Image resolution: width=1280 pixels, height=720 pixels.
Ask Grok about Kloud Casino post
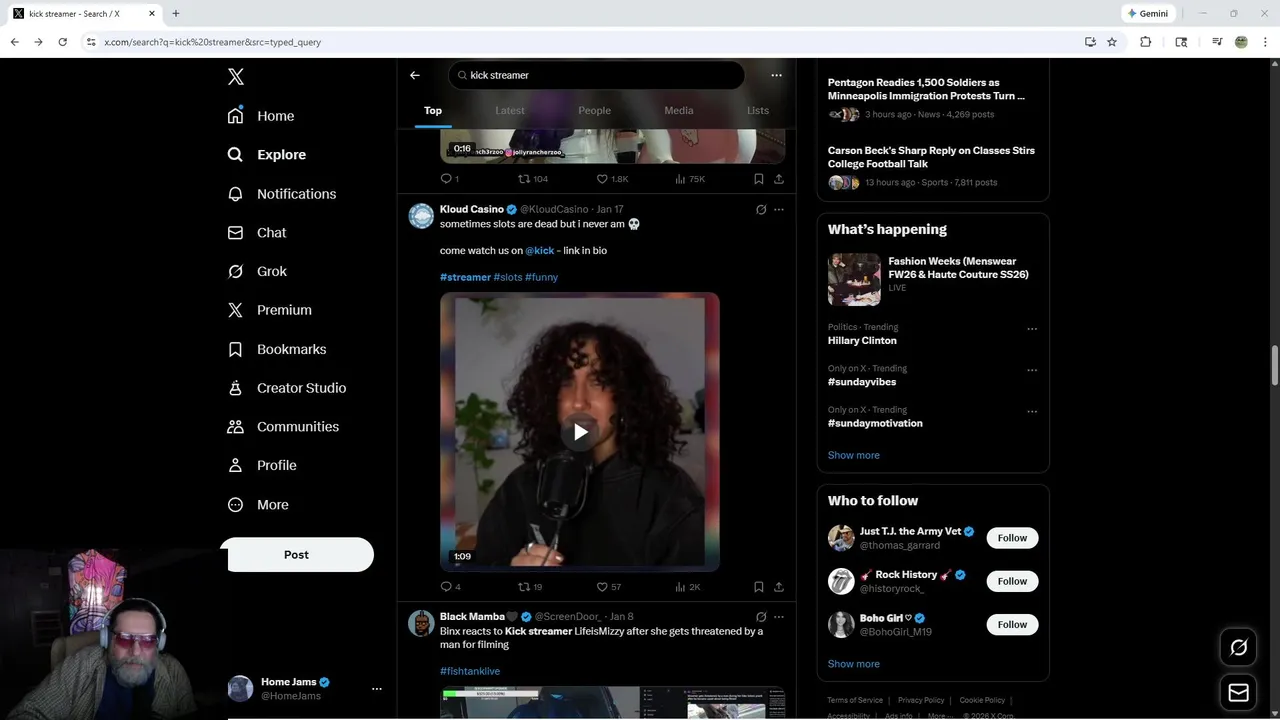point(761,210)
